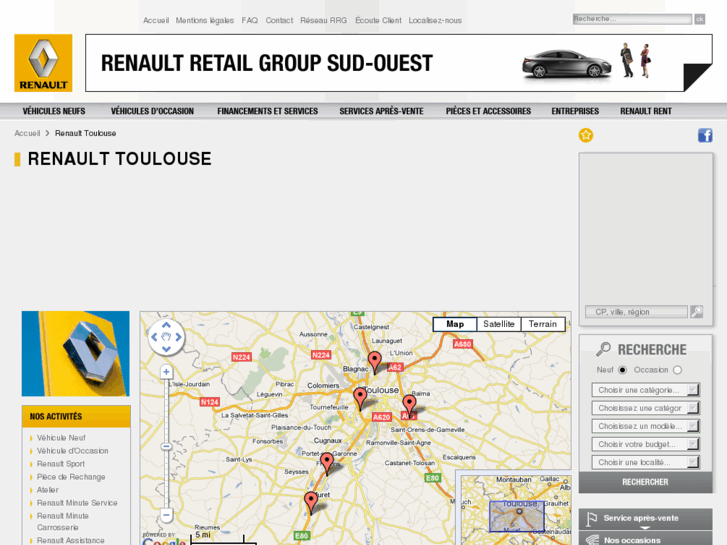Open the Financements et Services menu
Image resolution: width=727 pixels, height=545 pixels.
(x=268, y=111)
